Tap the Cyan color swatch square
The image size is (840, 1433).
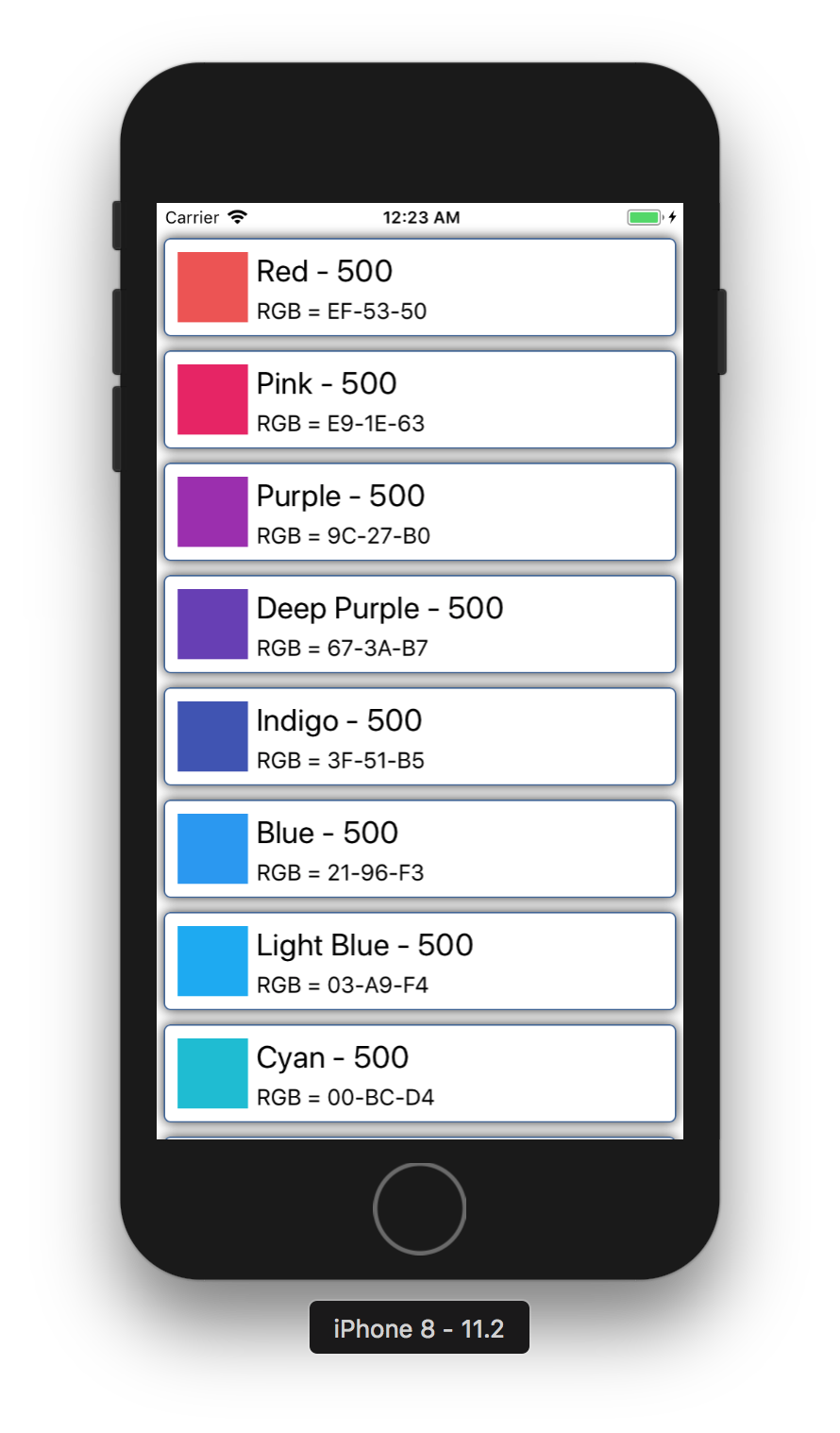point(212,1073)
